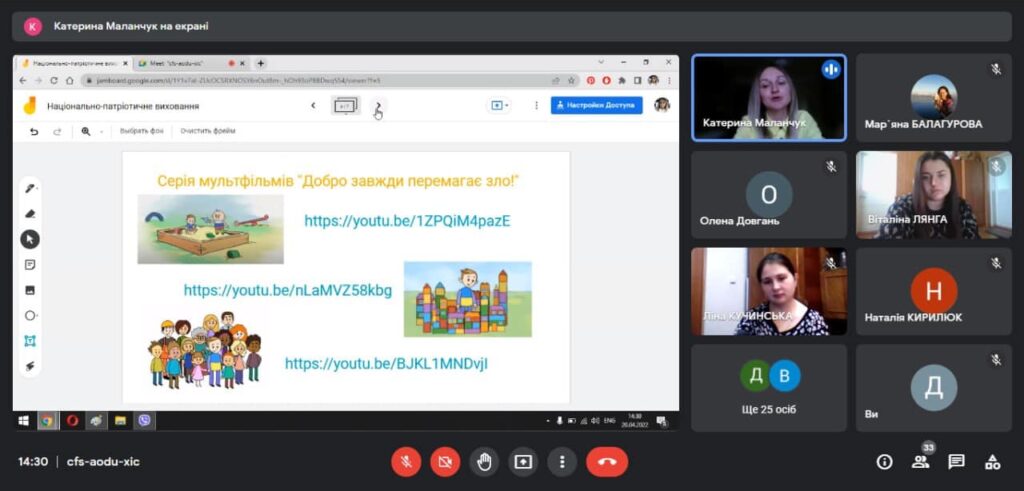Toggle the camera off button
Screen dimensions: 1024x491
(x=445, y=461)
